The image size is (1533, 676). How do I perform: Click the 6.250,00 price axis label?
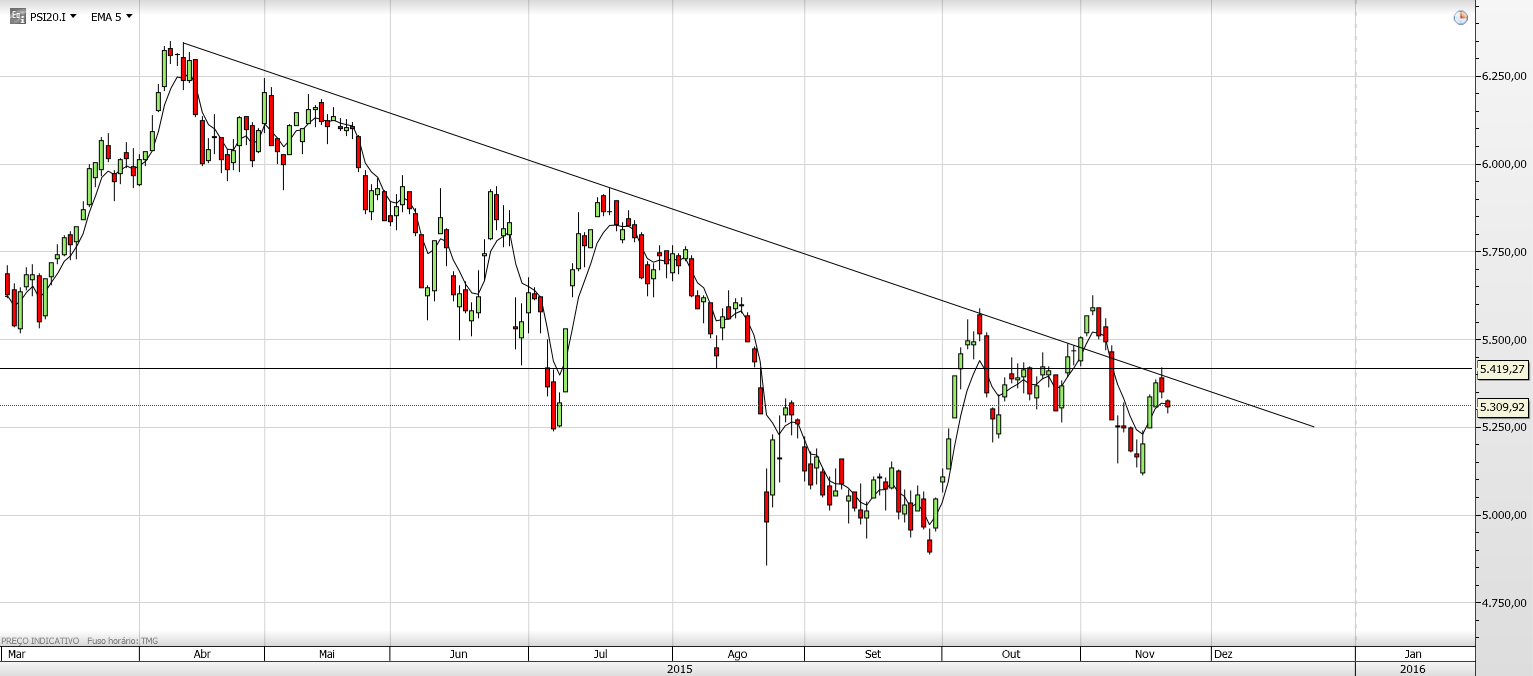pos(1504,76)
